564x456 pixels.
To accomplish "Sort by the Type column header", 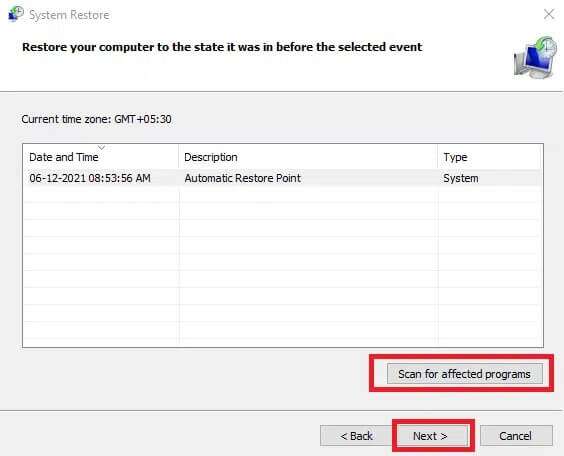I will click(490, 157).
